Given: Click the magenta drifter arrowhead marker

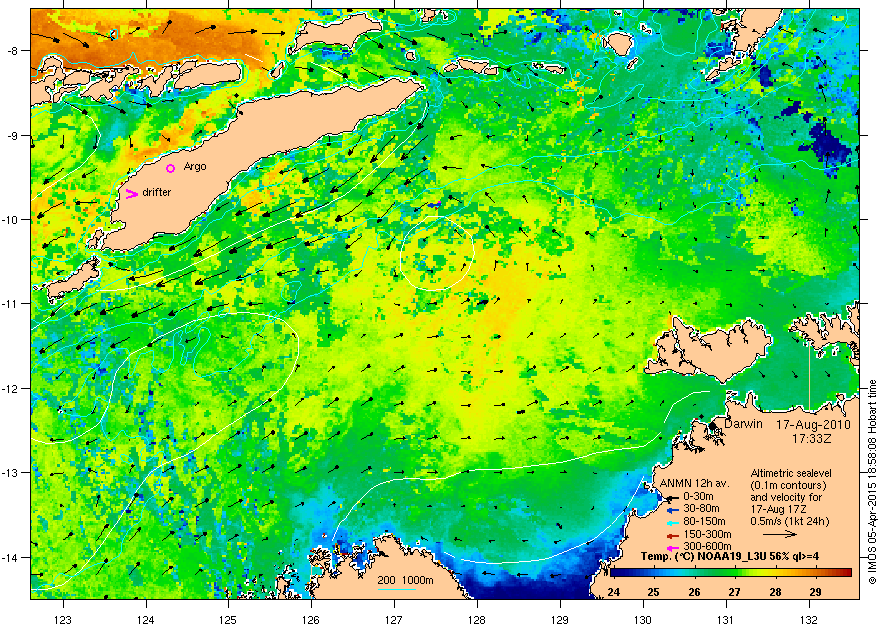Looking at the screenshot, I should [131, 194].
